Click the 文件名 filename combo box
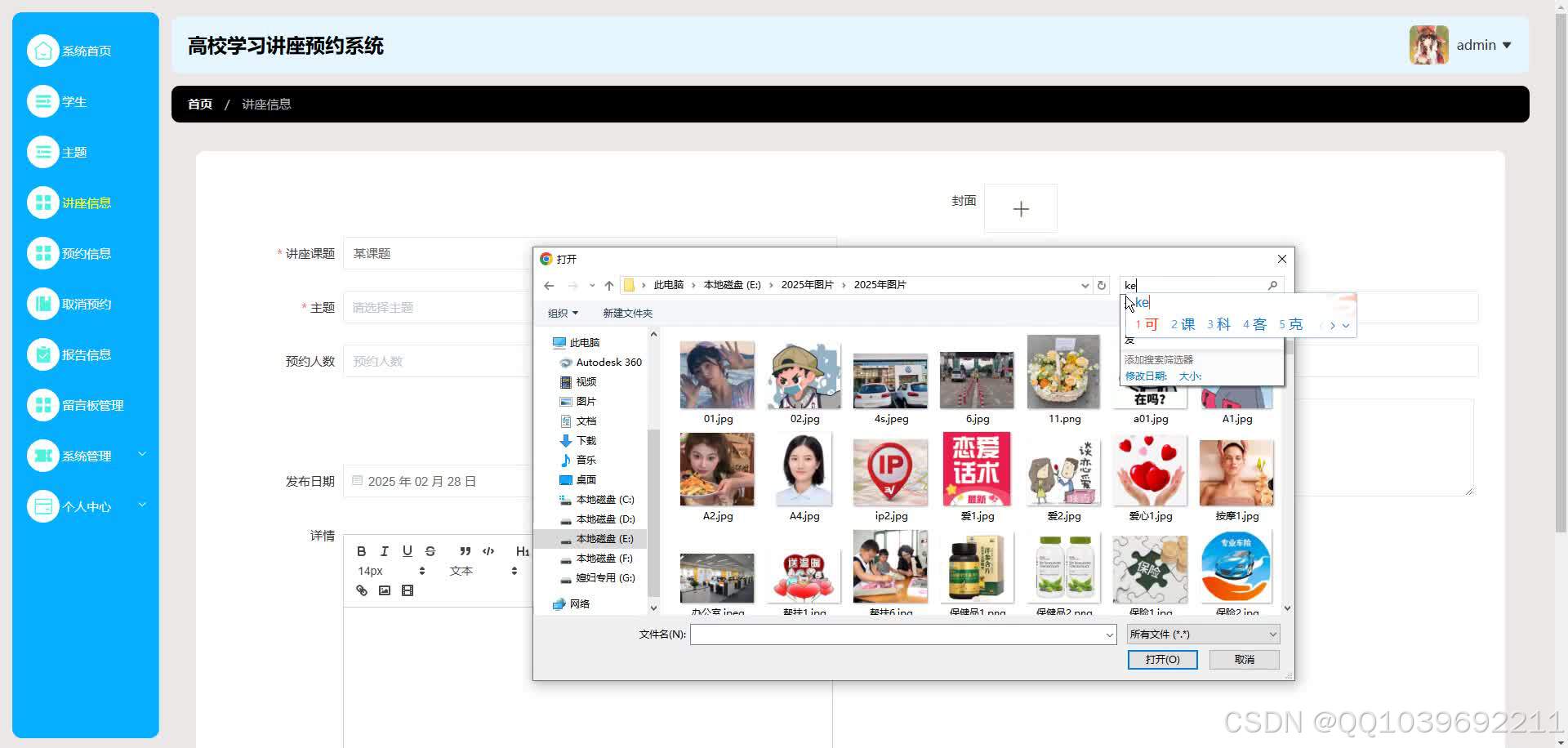Viewport: 1568px width, 748px height. 903,634
